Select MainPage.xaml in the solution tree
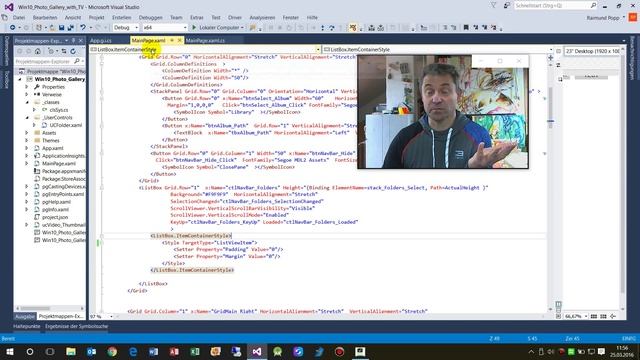Image resolution: width=640 pixels, height=360 pixels. pos(58,163)
